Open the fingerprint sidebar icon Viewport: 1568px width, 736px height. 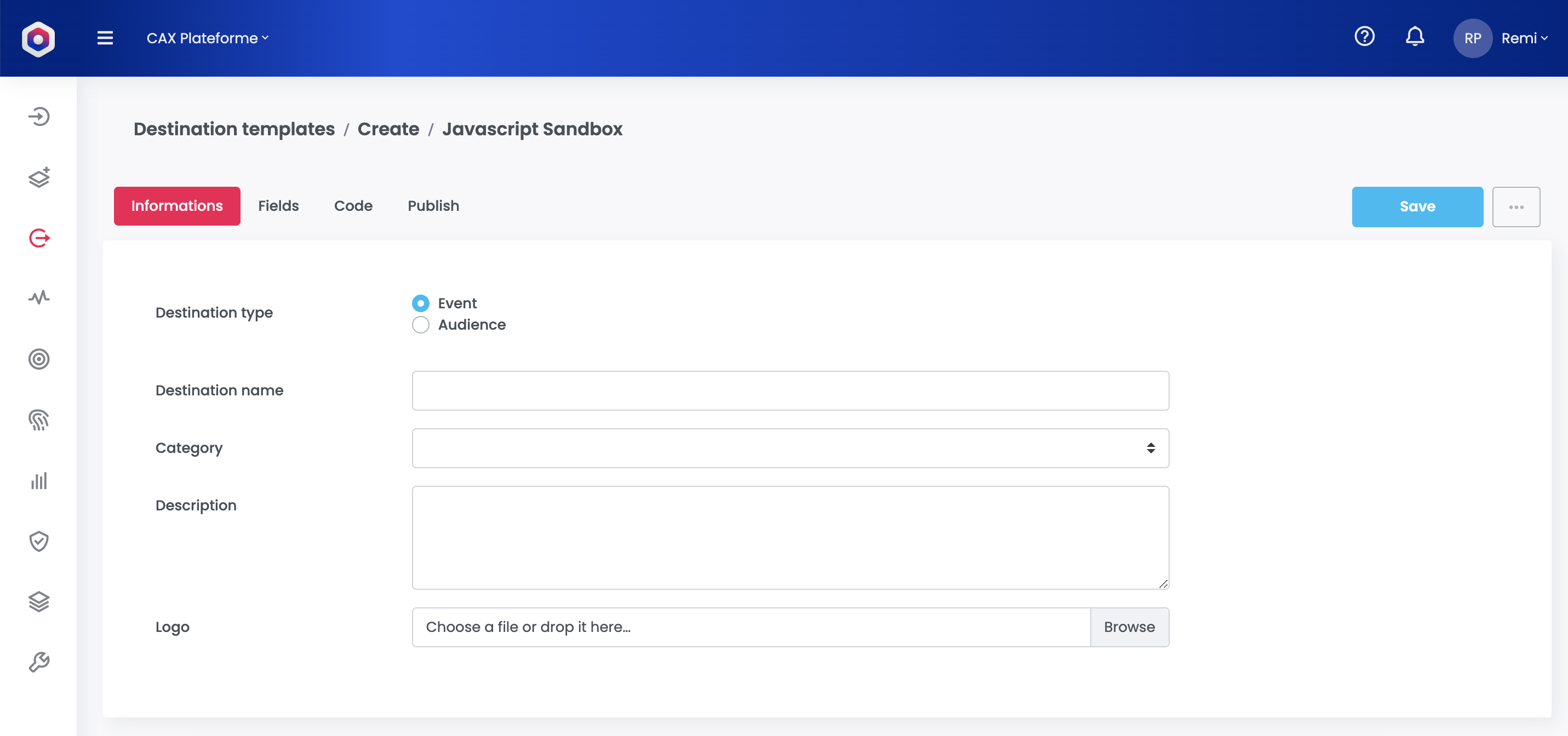coord(39,419)
